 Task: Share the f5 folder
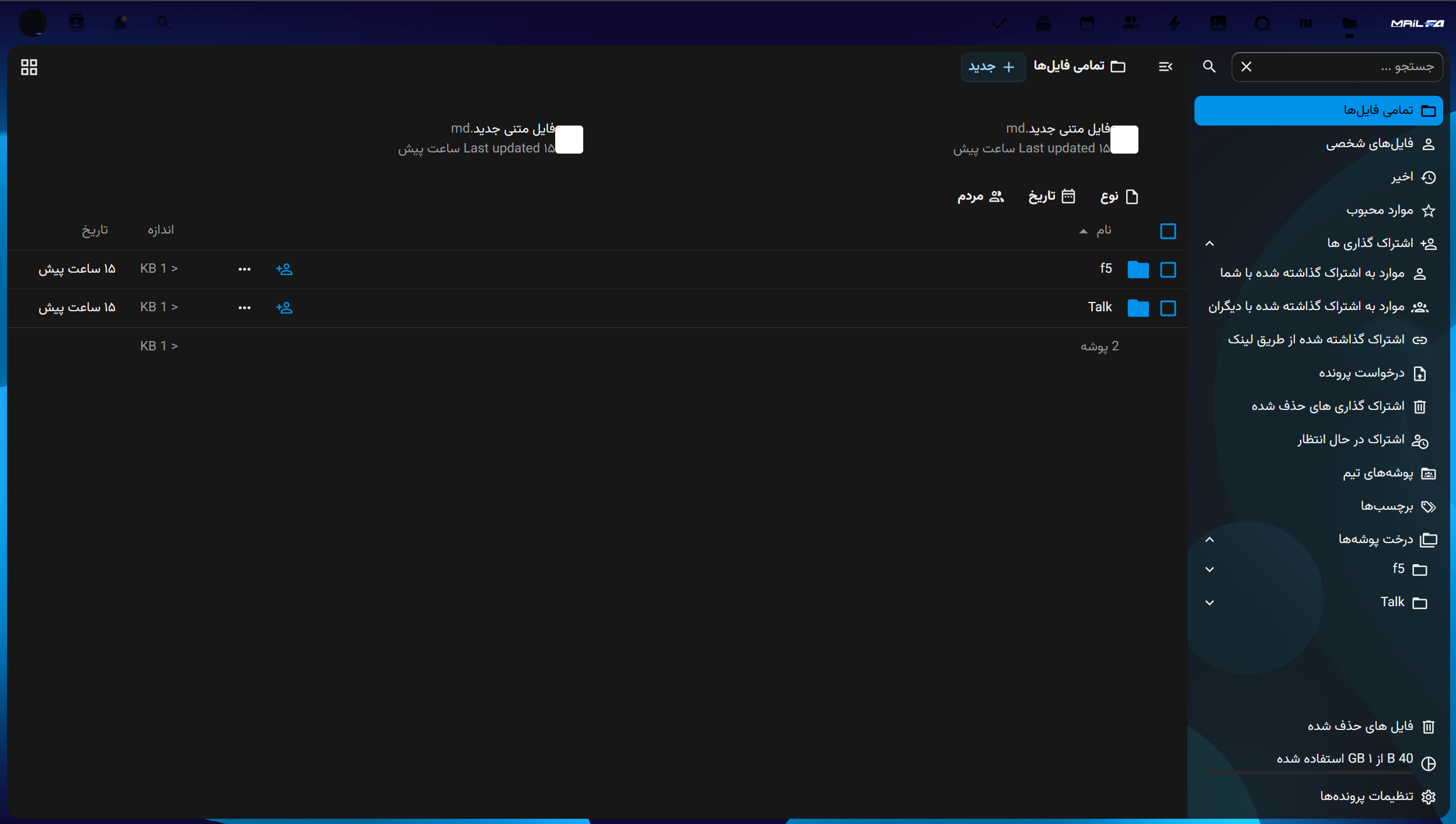coord(284,269)
